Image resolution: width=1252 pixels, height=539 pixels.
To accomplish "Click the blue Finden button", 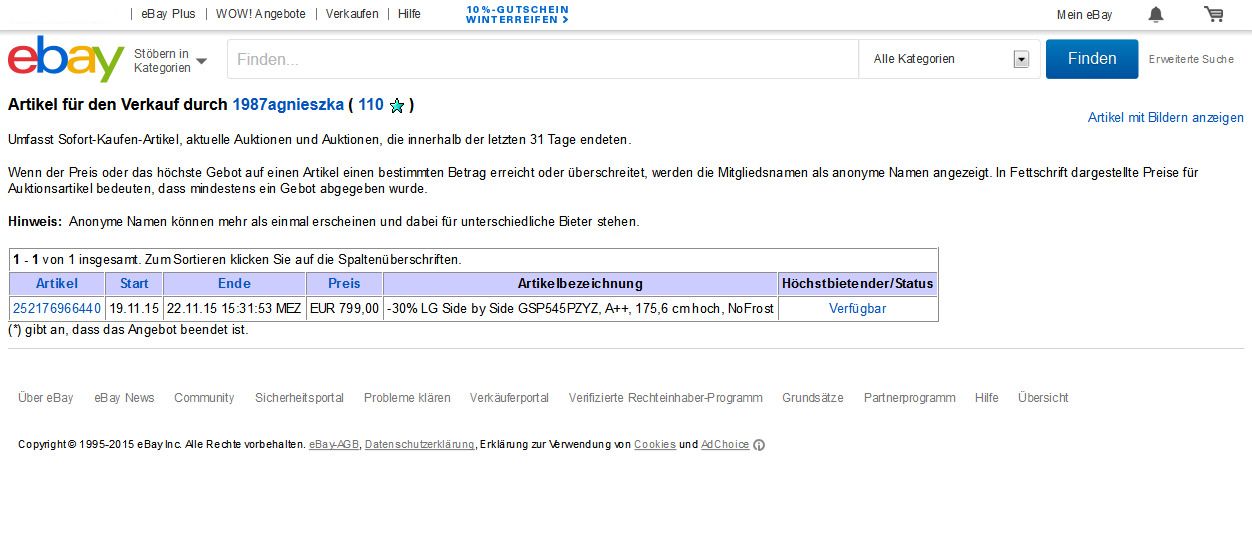I will pyautogui.click(x=1092, y=59).
